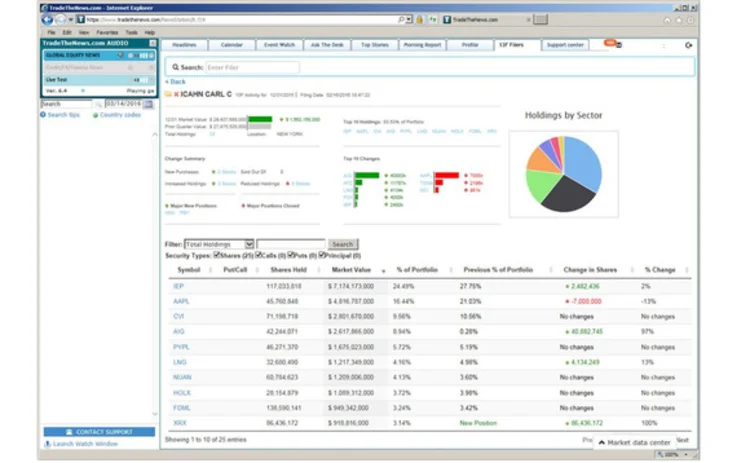Close the TradeTheNews.com browser tab
750x463 pixels.
click(x=528, y=20)
